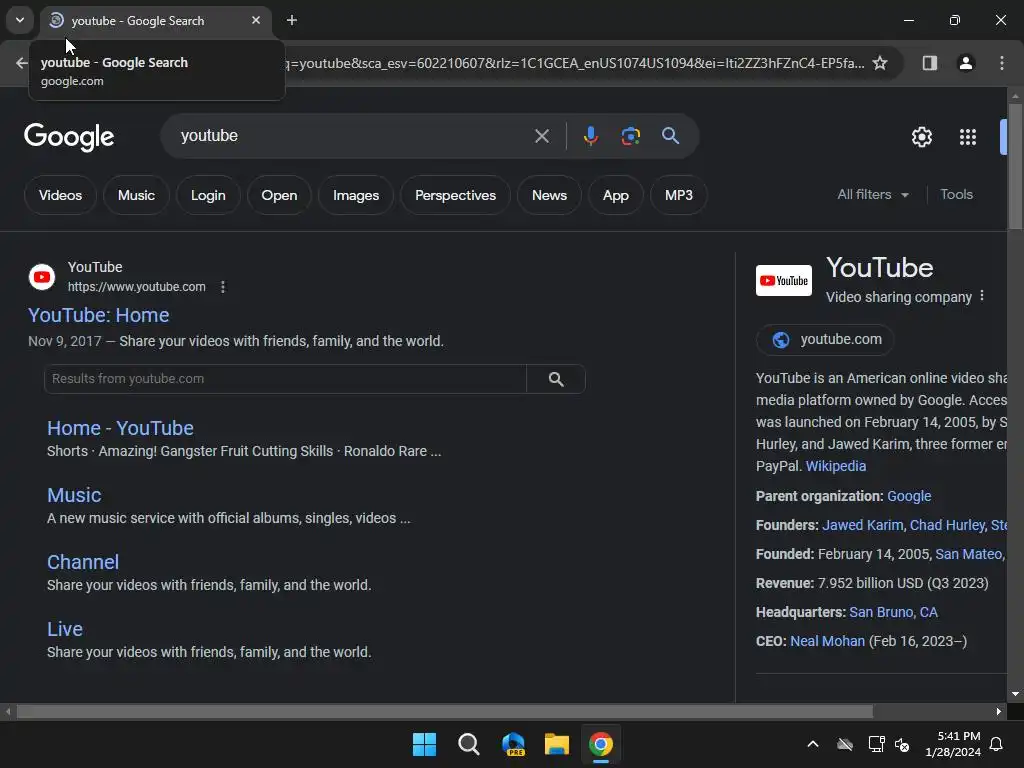Click the youtube.com website button
Screen dimensions: 1024x768
click(x=825, y=340)
